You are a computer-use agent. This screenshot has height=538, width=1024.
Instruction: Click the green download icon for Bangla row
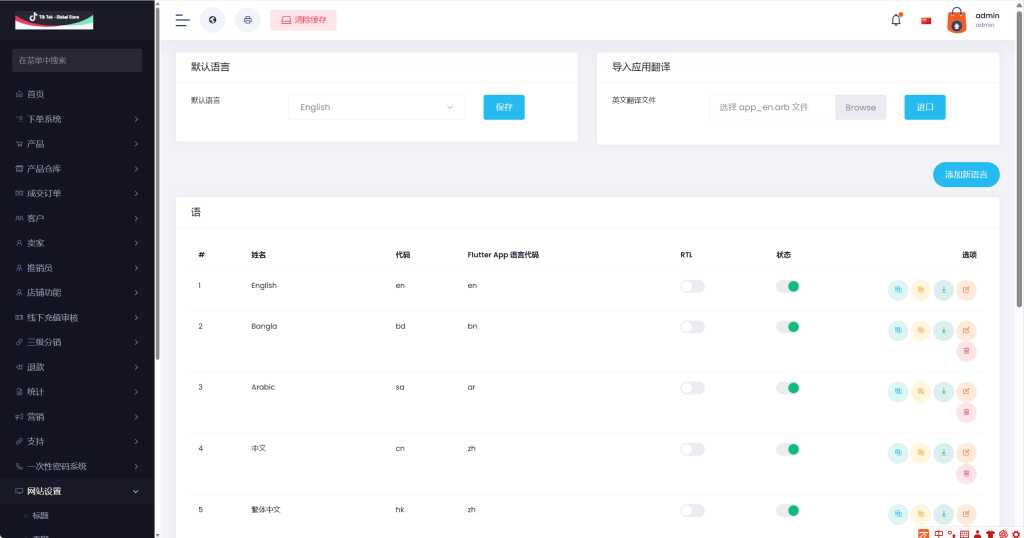click(944, 330)
